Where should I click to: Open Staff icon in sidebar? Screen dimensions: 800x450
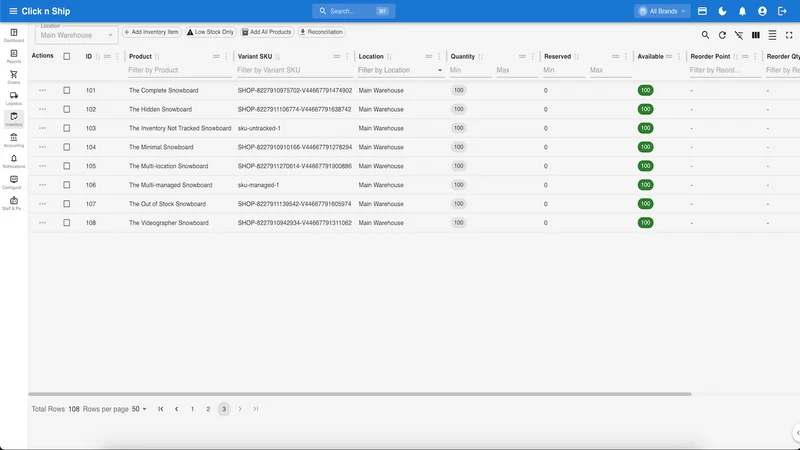point(14,203)
